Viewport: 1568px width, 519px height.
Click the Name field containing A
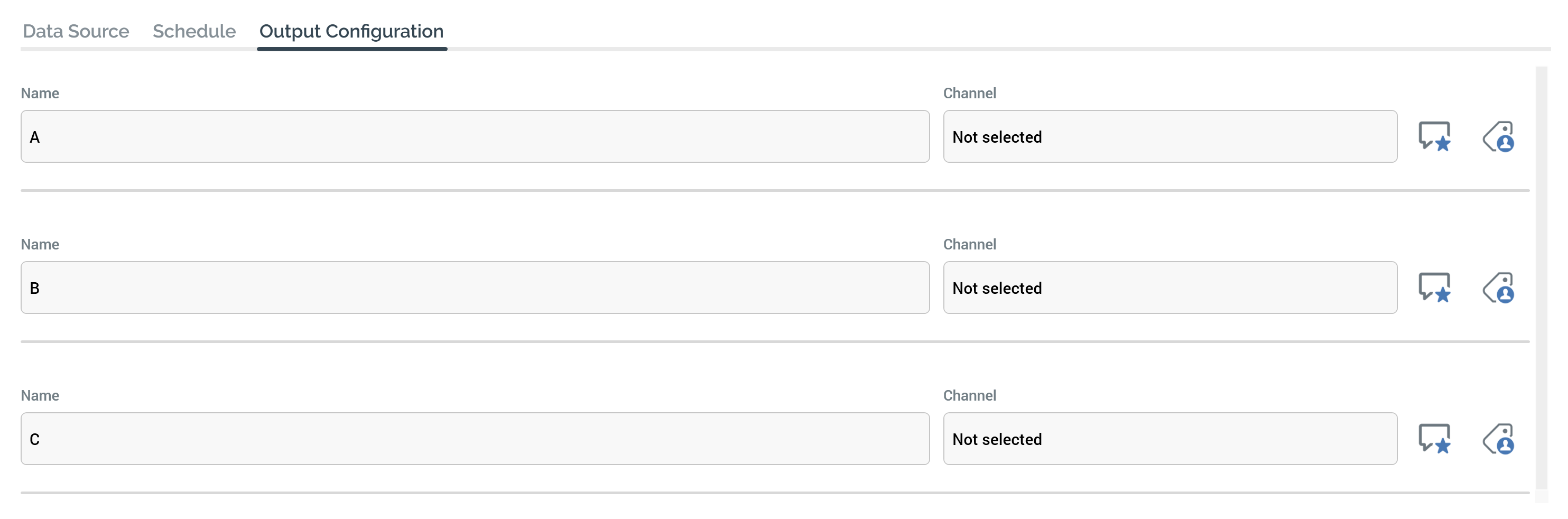click(x=475, y=137)
